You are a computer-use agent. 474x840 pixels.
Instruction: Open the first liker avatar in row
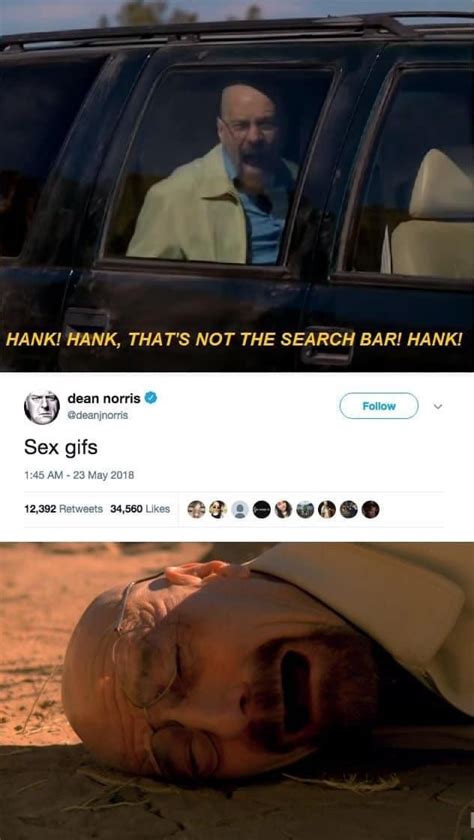(x=197, y=509)
